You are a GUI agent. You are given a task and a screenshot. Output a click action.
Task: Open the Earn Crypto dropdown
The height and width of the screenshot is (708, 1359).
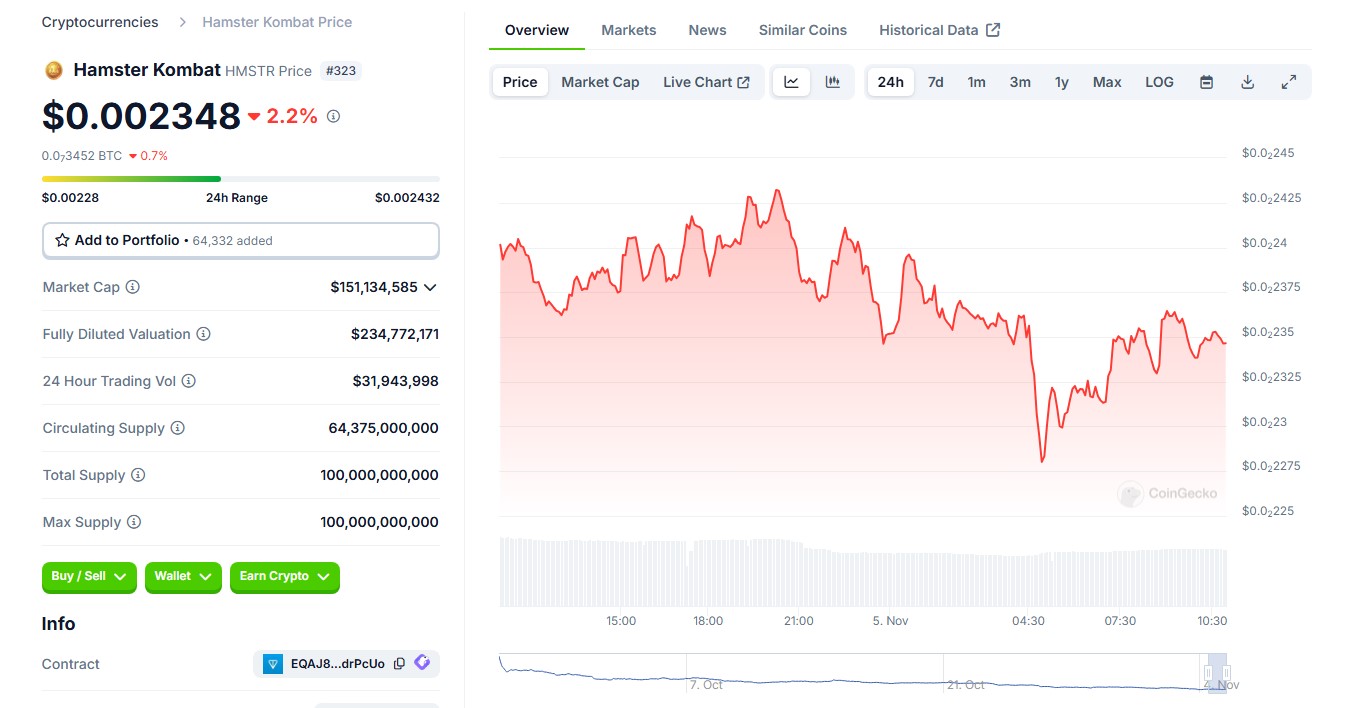coord(284,576)
